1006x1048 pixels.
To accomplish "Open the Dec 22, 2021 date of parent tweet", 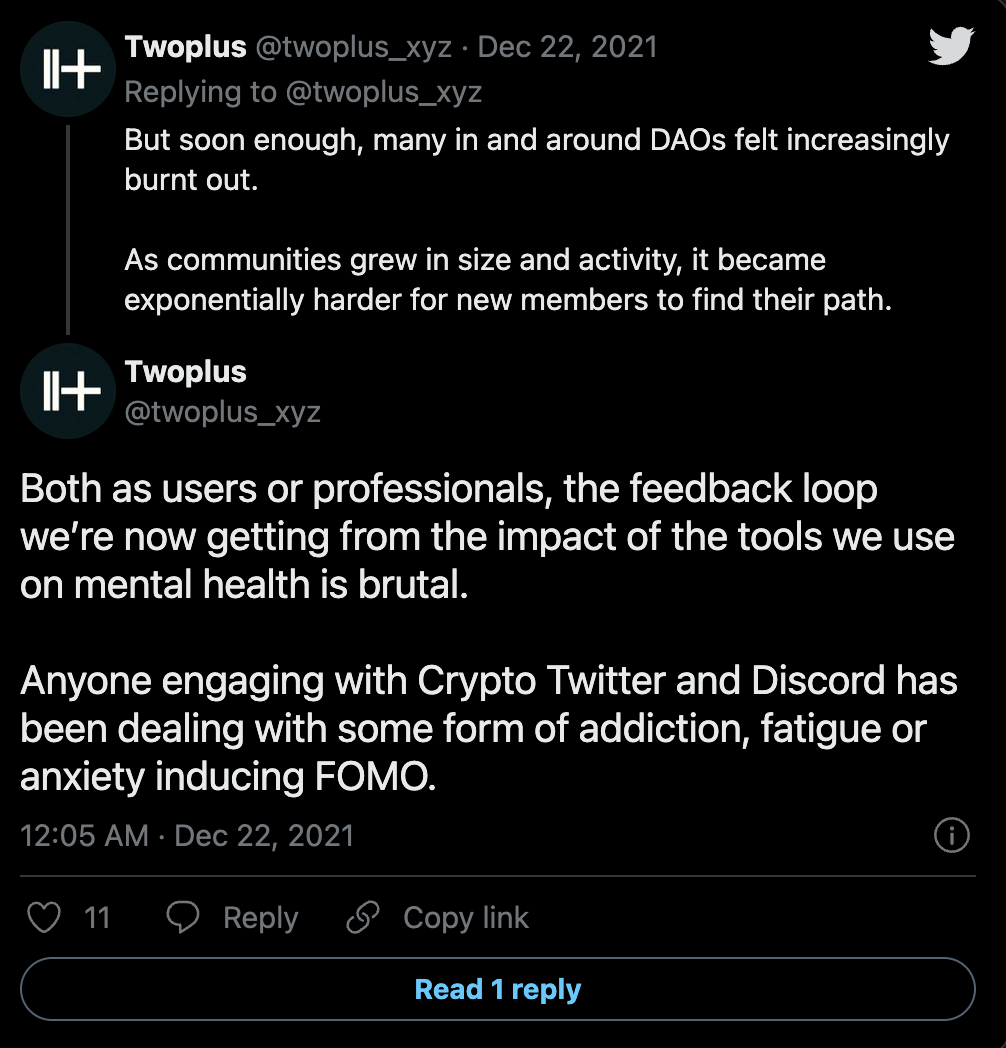I will [x=568, y=47].
